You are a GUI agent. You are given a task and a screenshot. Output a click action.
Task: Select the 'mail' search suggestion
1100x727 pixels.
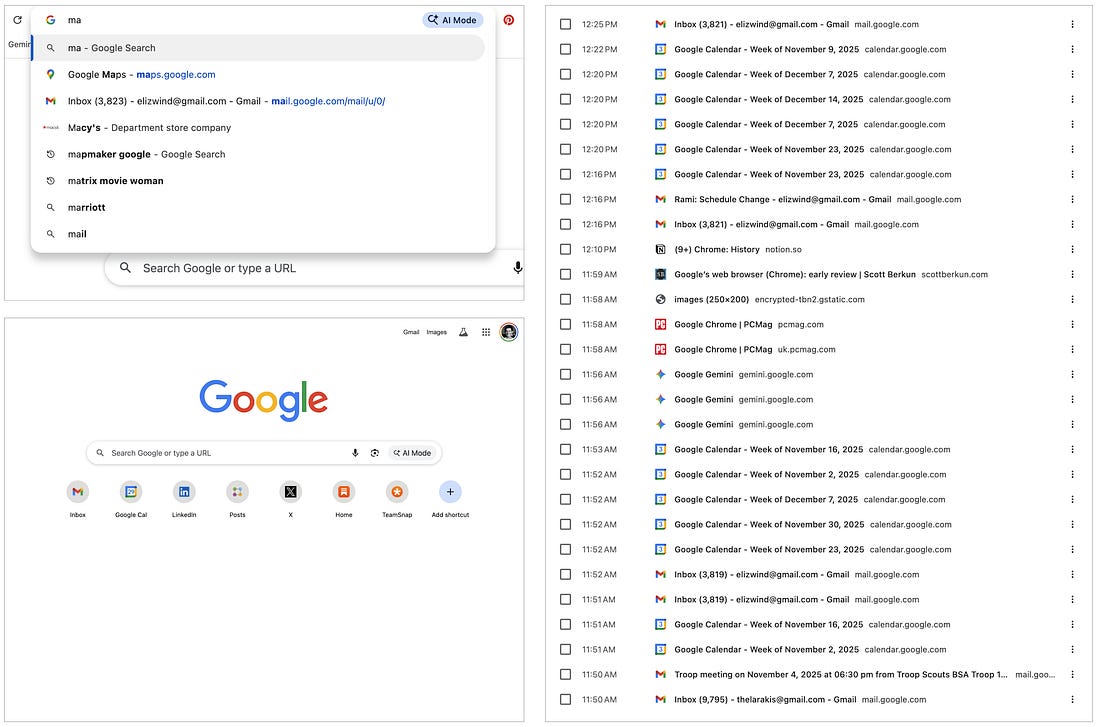tap(258, 234)
